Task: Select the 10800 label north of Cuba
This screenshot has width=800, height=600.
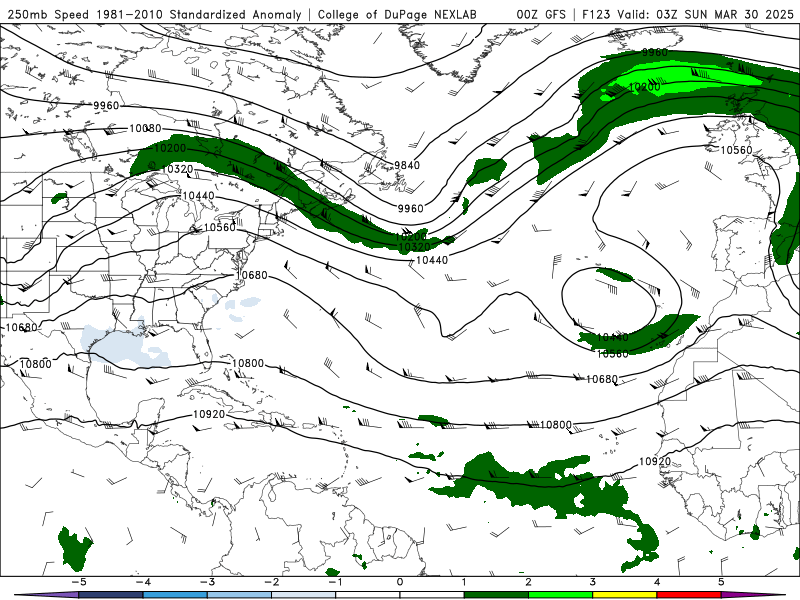Action: (x=248, y=364)
